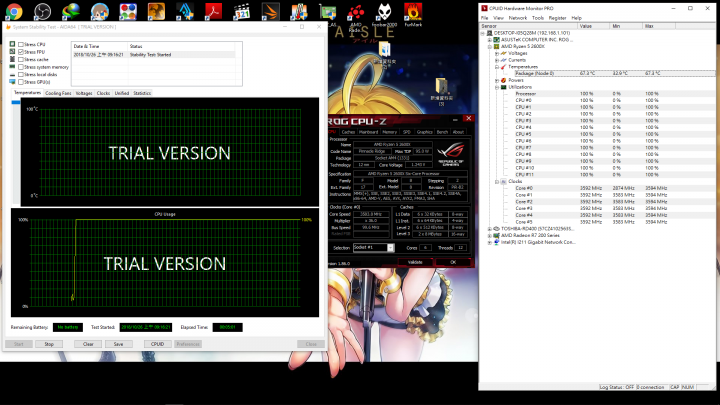Collapse the Temperatures node
Viewport: 720px width, 405px height.
click(496, 67)
